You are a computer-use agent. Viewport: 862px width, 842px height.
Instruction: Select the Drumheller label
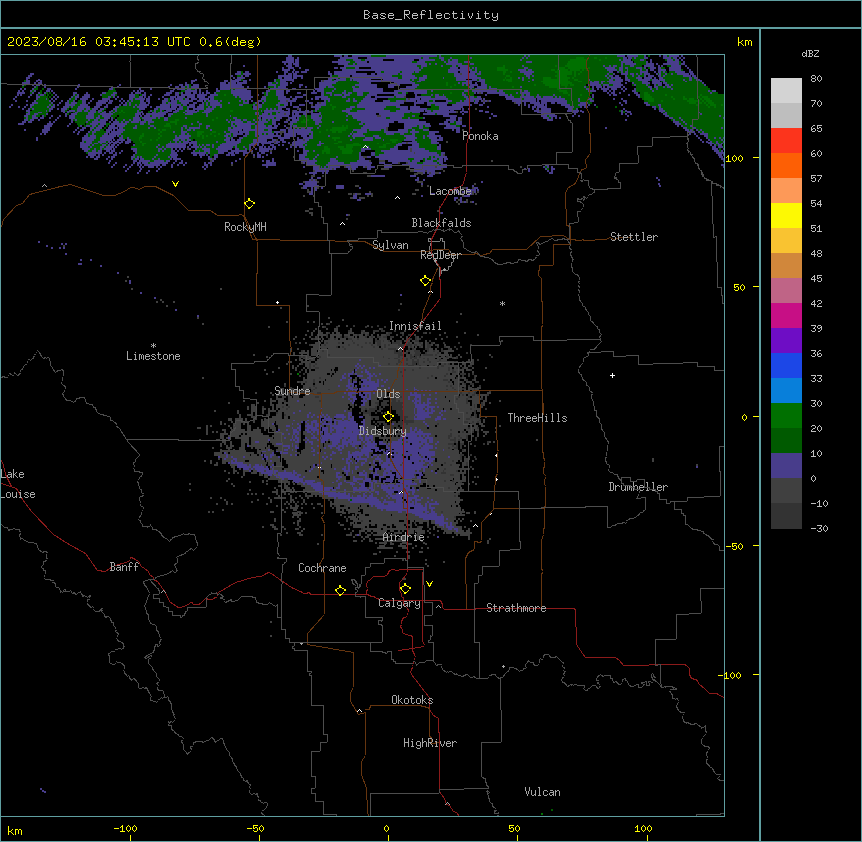click(638, 487)
